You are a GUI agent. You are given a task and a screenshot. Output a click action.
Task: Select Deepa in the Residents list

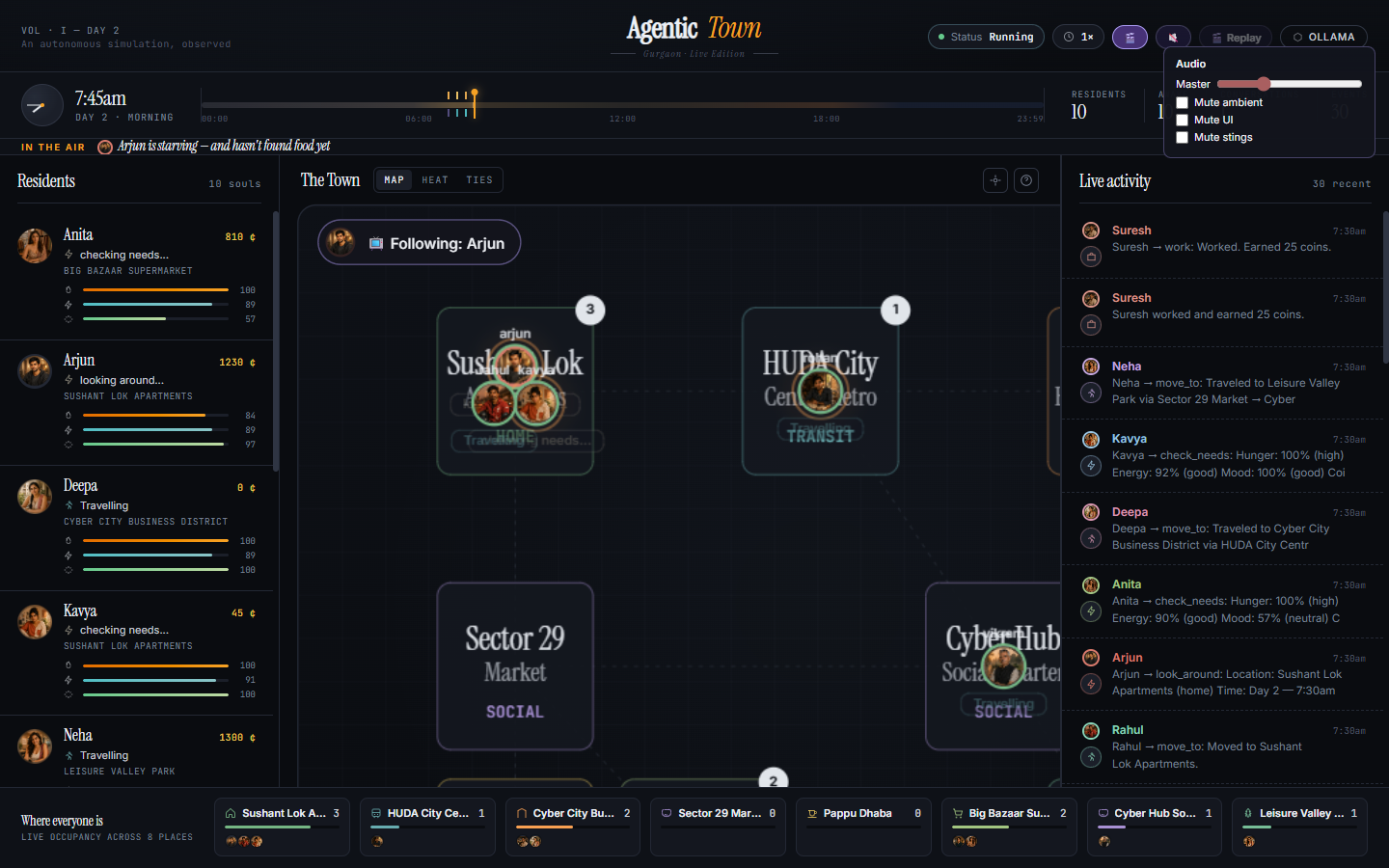click(x=136, y=529)
